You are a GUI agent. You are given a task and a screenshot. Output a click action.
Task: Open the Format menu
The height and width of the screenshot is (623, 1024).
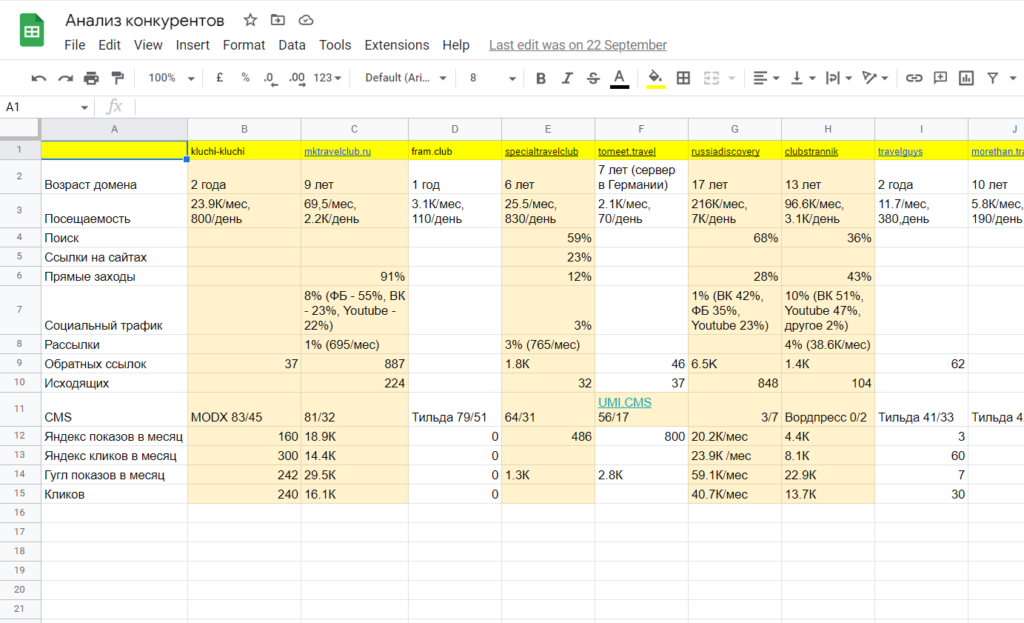pos(244,45)
